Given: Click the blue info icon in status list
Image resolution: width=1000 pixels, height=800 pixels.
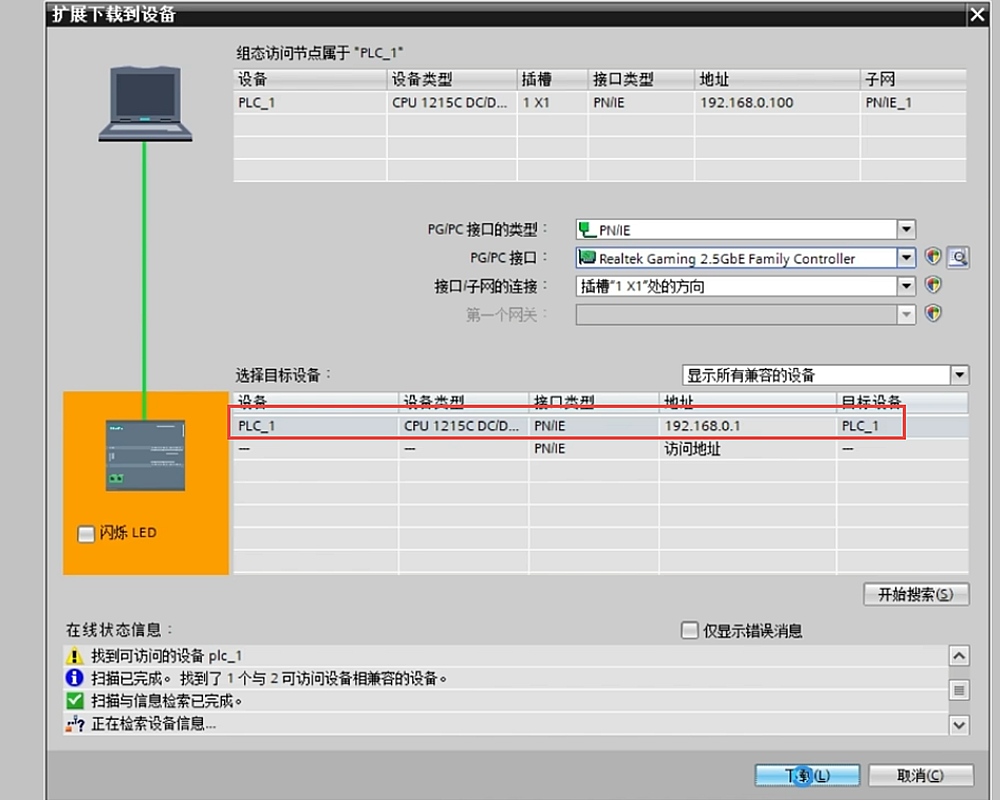Looking at the screenshot, I should [x=74, y=679].
